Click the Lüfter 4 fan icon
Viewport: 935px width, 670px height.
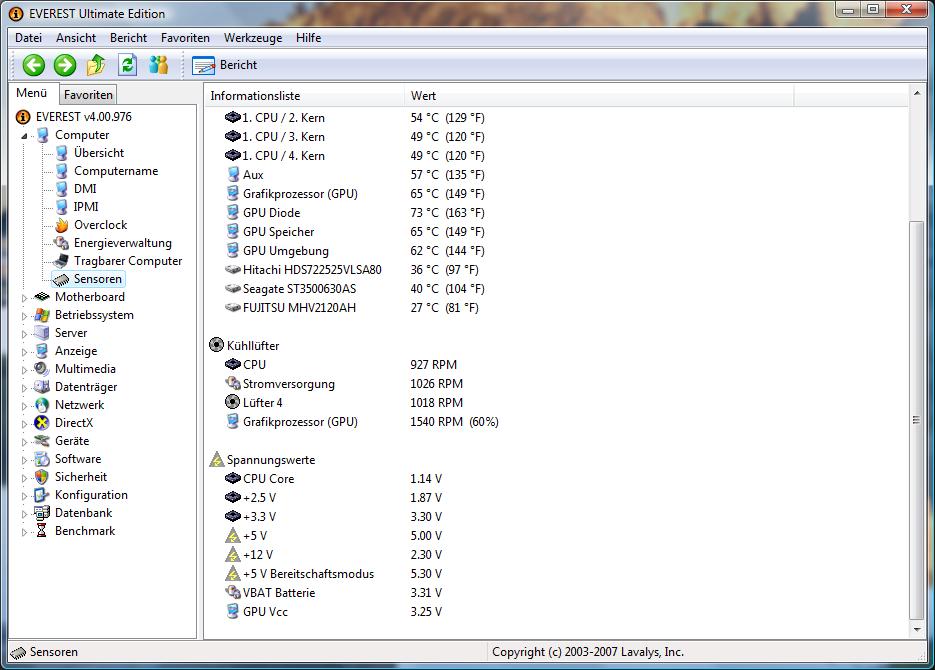[233, 402]
